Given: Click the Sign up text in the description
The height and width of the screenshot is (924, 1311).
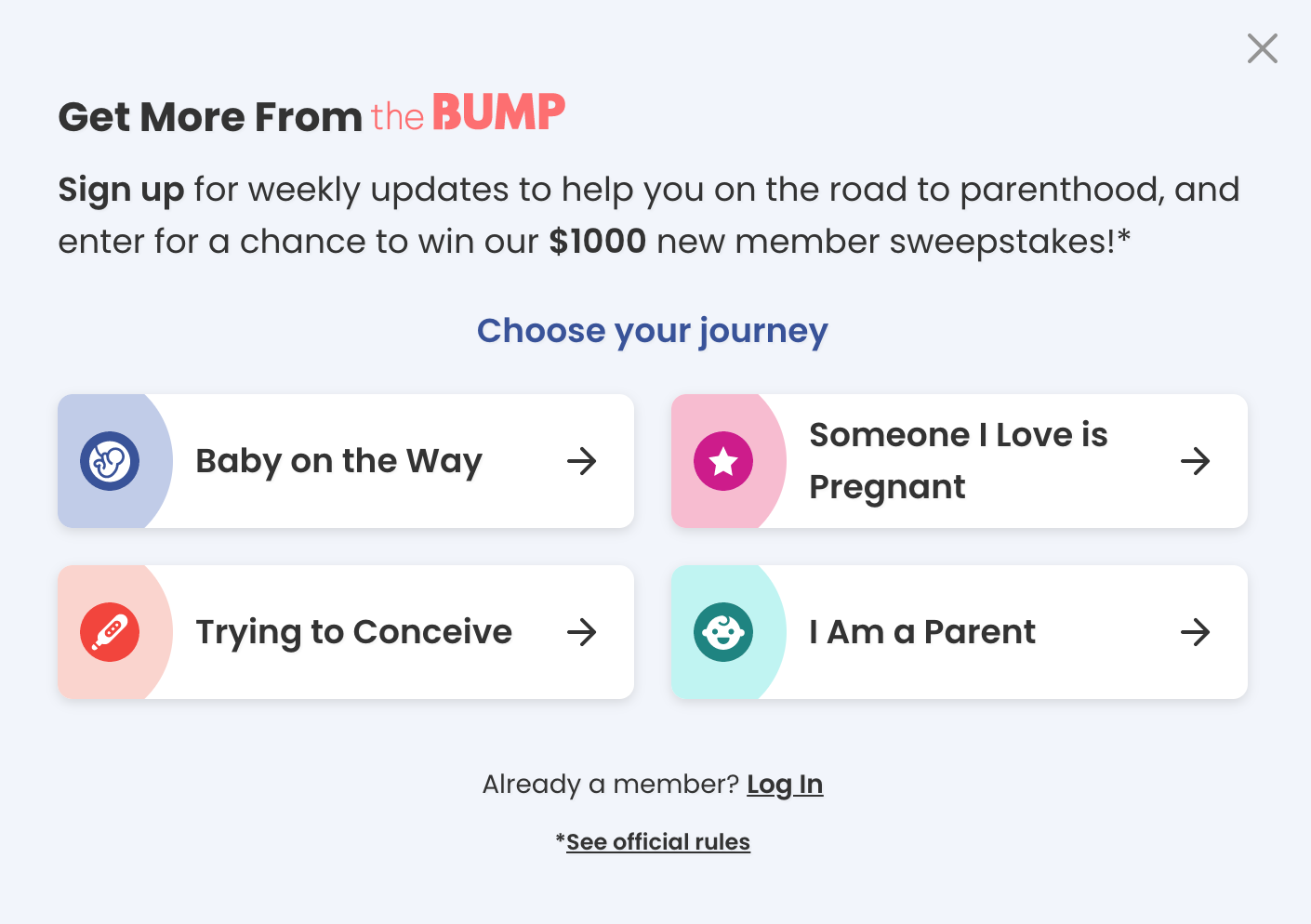Looking at the screenshot, I should pos(121,190).
